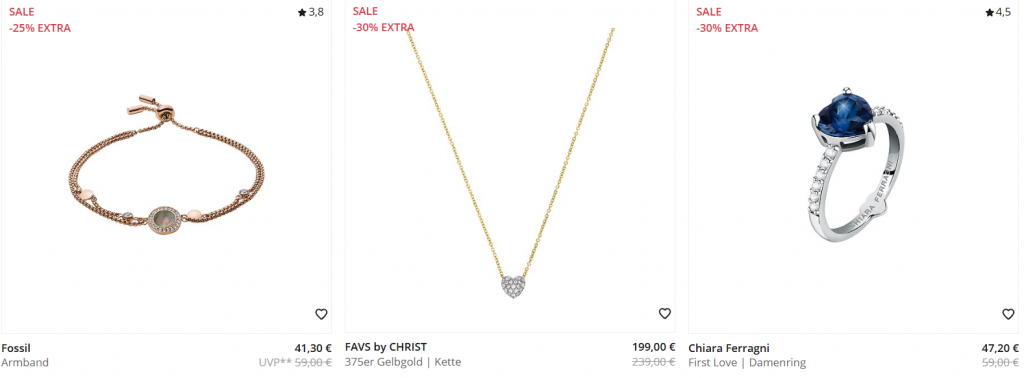The height and width of the screenshot is (378, 1024).
Task: Click the -30% EXTRA badge on the necklace
Action: click(x=383, y=27)
